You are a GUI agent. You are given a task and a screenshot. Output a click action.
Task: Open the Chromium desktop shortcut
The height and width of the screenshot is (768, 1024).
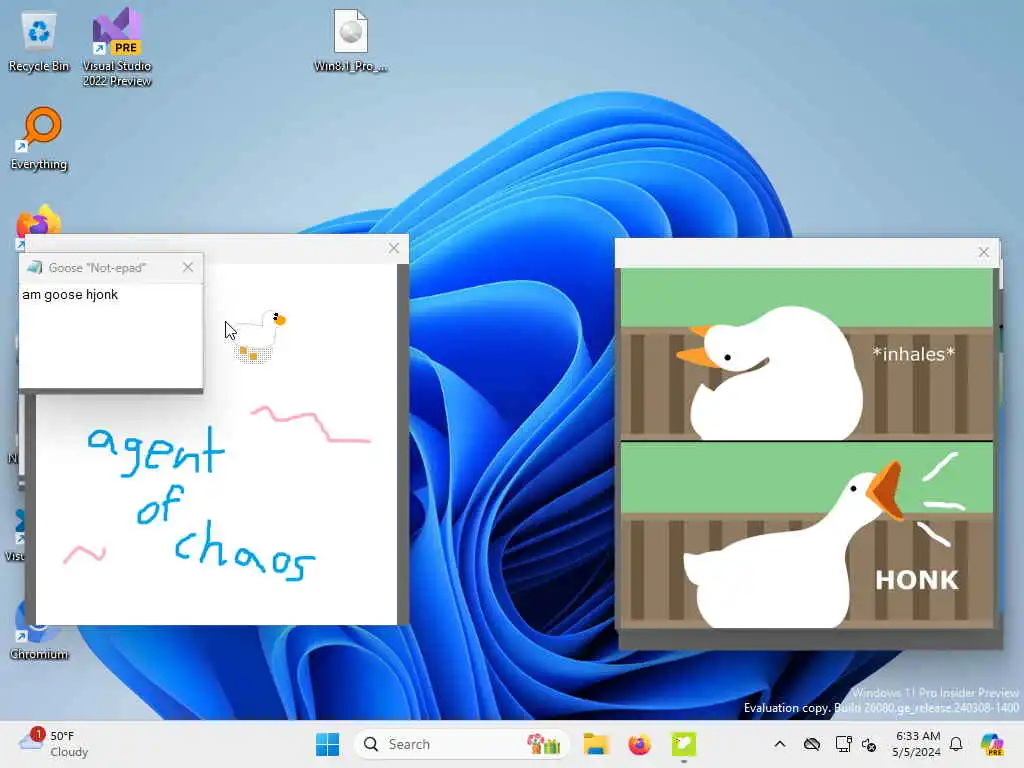click(39, 629)
